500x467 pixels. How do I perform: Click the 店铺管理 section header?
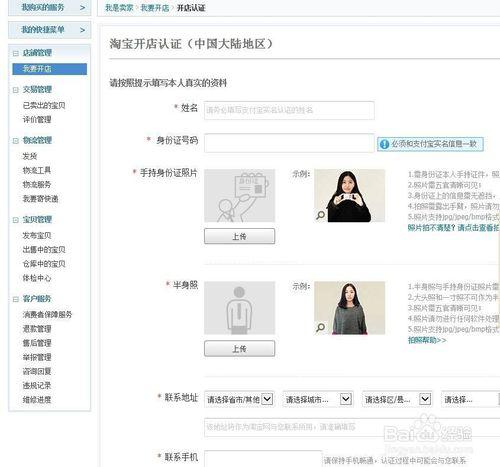(37, 53)
